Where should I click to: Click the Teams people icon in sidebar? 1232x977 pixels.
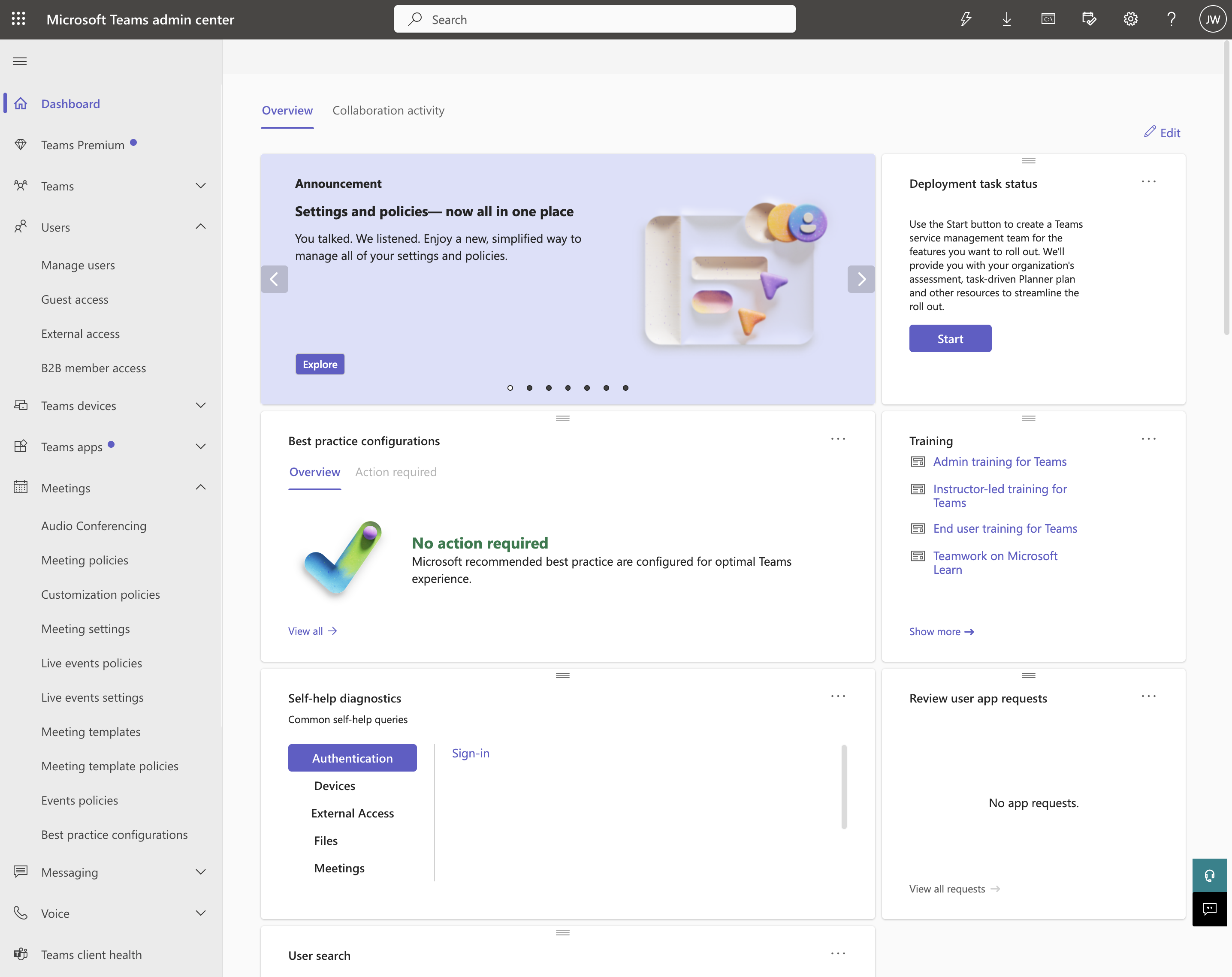point(21,186)
